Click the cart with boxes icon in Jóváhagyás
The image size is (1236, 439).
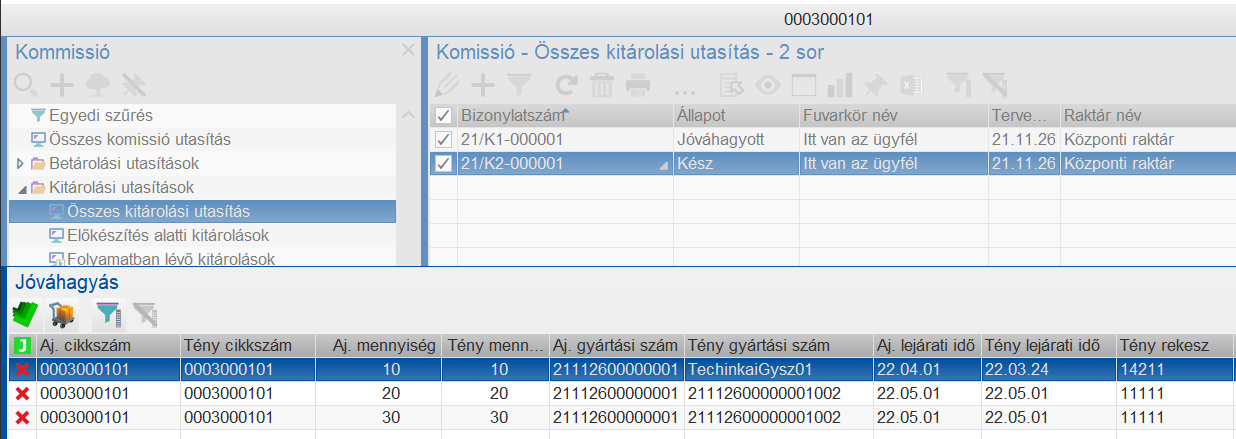[62, 315]
